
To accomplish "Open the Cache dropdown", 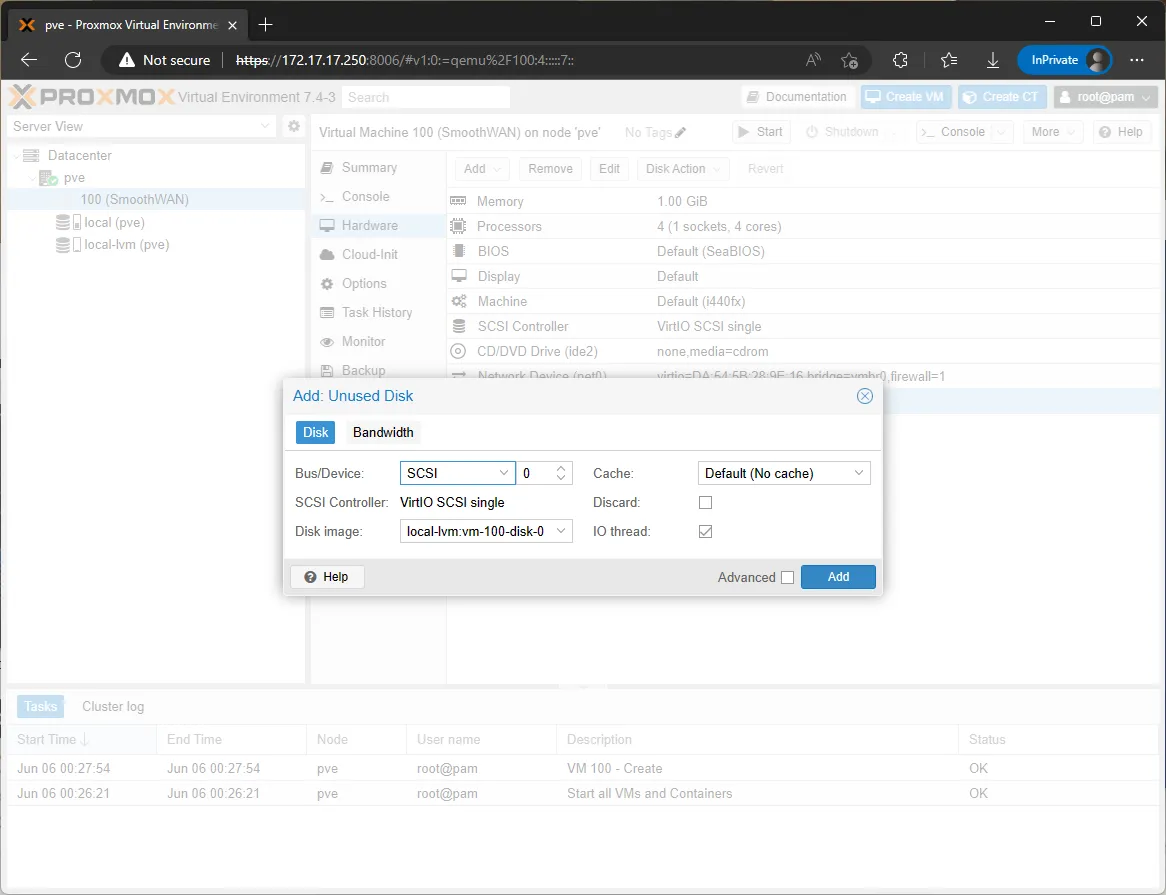I will click(859, 474).
